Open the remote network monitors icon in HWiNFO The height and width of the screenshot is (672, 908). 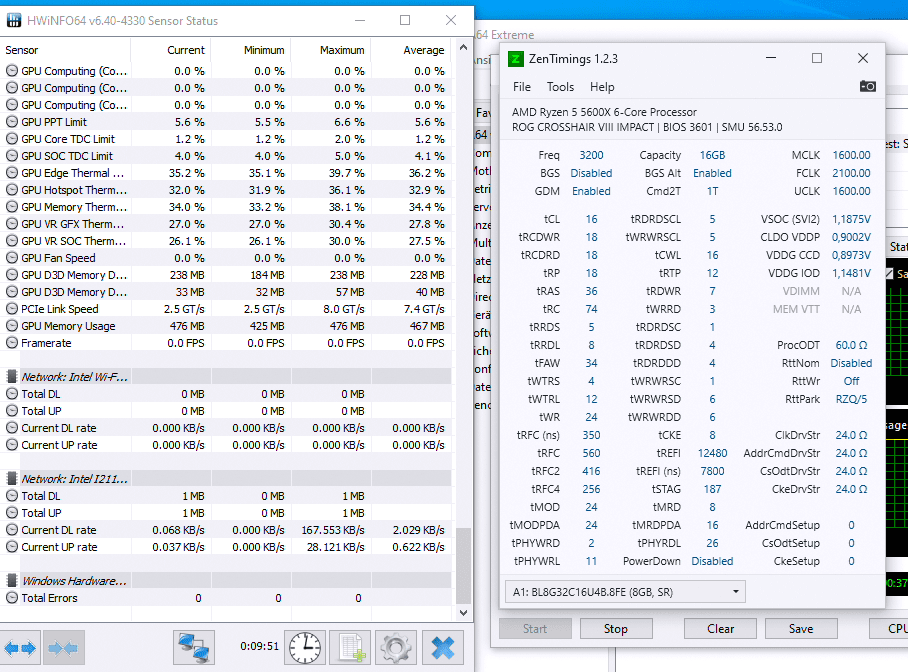coord(194,647)
